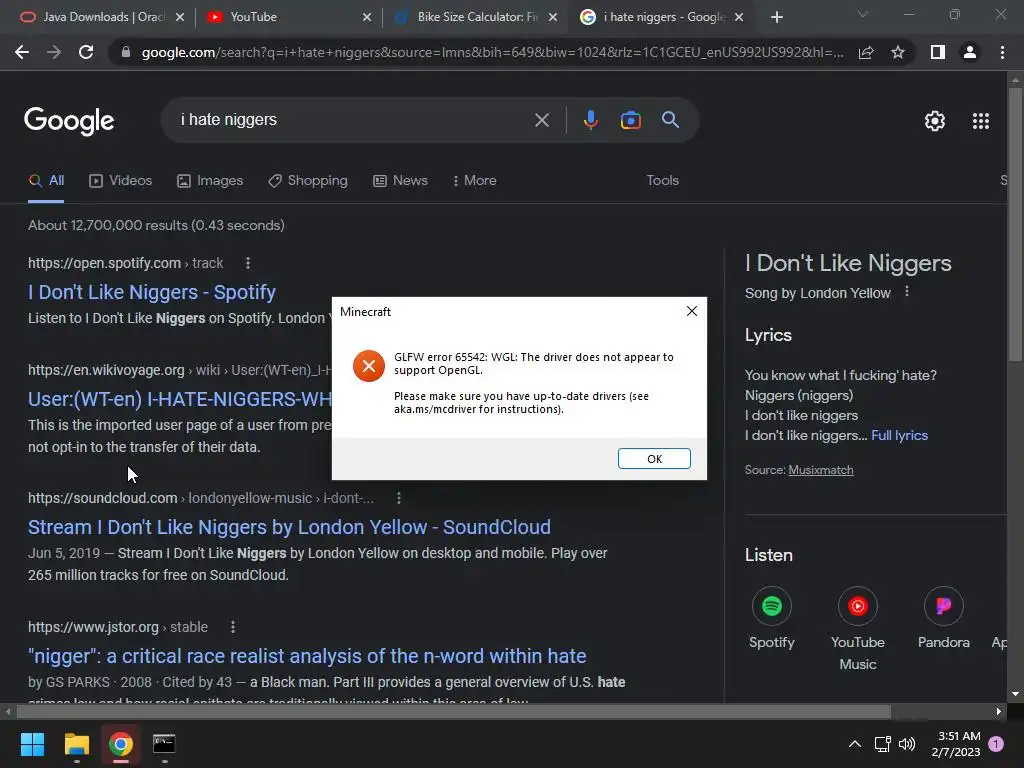The height and width of the screenshot is (768, 1024).
Task: Open the Chrome side panel
Action: (x=938, y=52)
